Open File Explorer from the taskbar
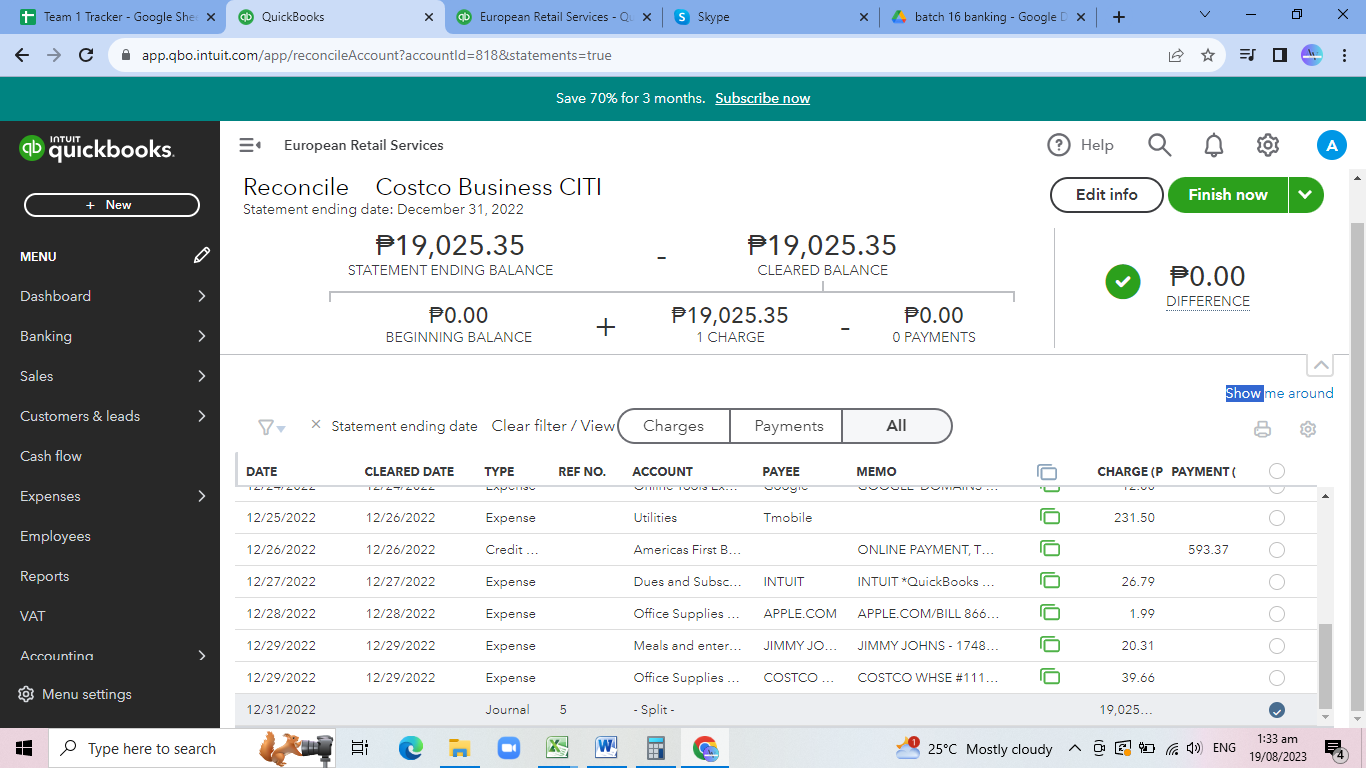1366x768 pixels. pos(459,748)
